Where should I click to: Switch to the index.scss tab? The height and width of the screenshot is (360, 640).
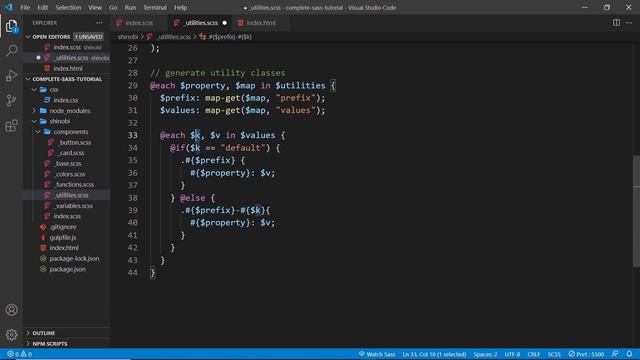click(x=139, y=23)
